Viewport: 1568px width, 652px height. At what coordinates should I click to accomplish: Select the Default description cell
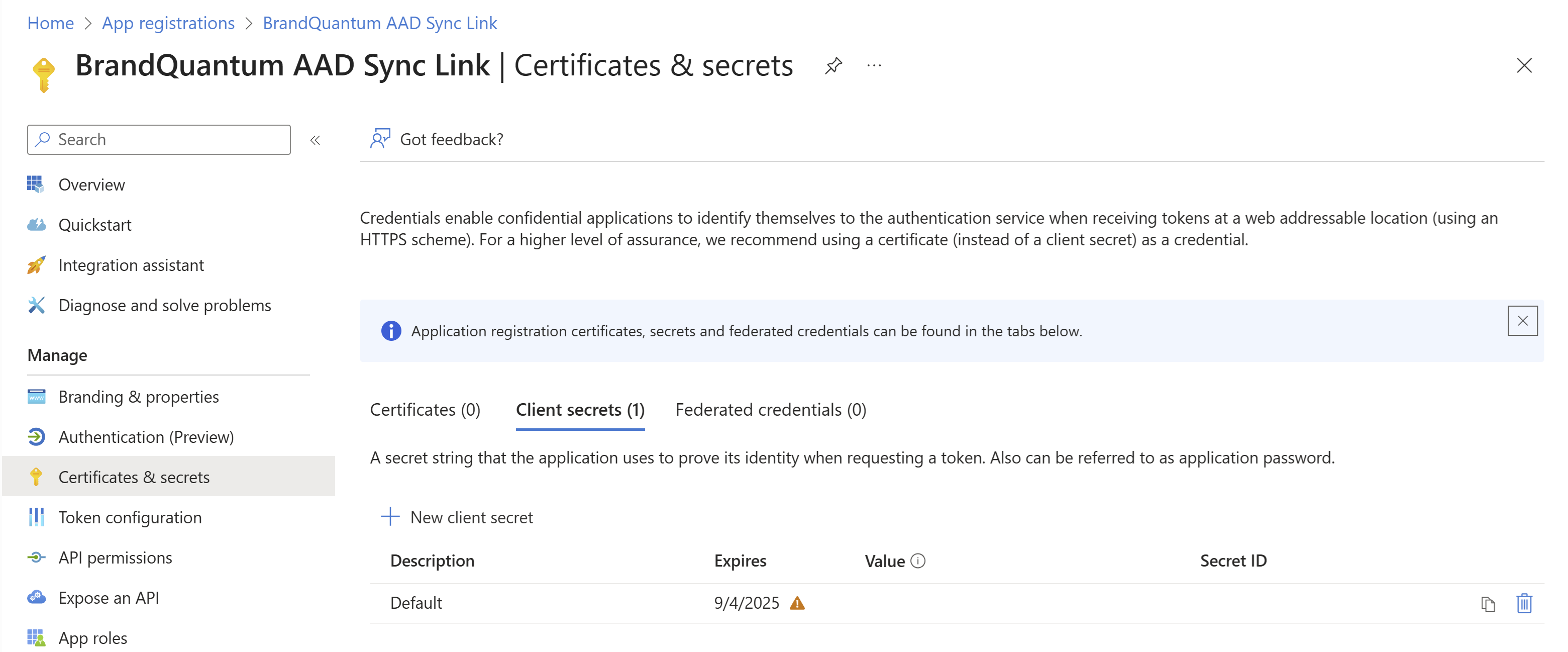(x=416, y=603)
